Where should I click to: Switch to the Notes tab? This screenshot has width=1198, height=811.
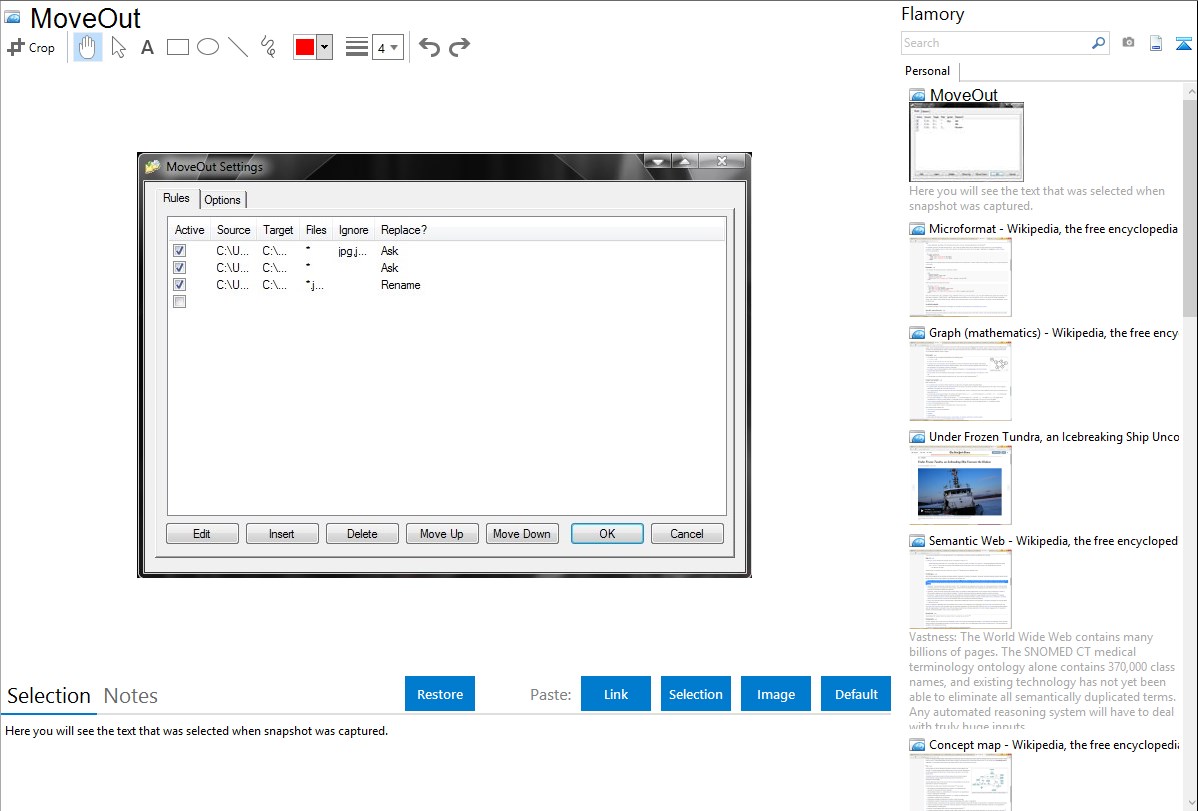[x=131, y=696]
